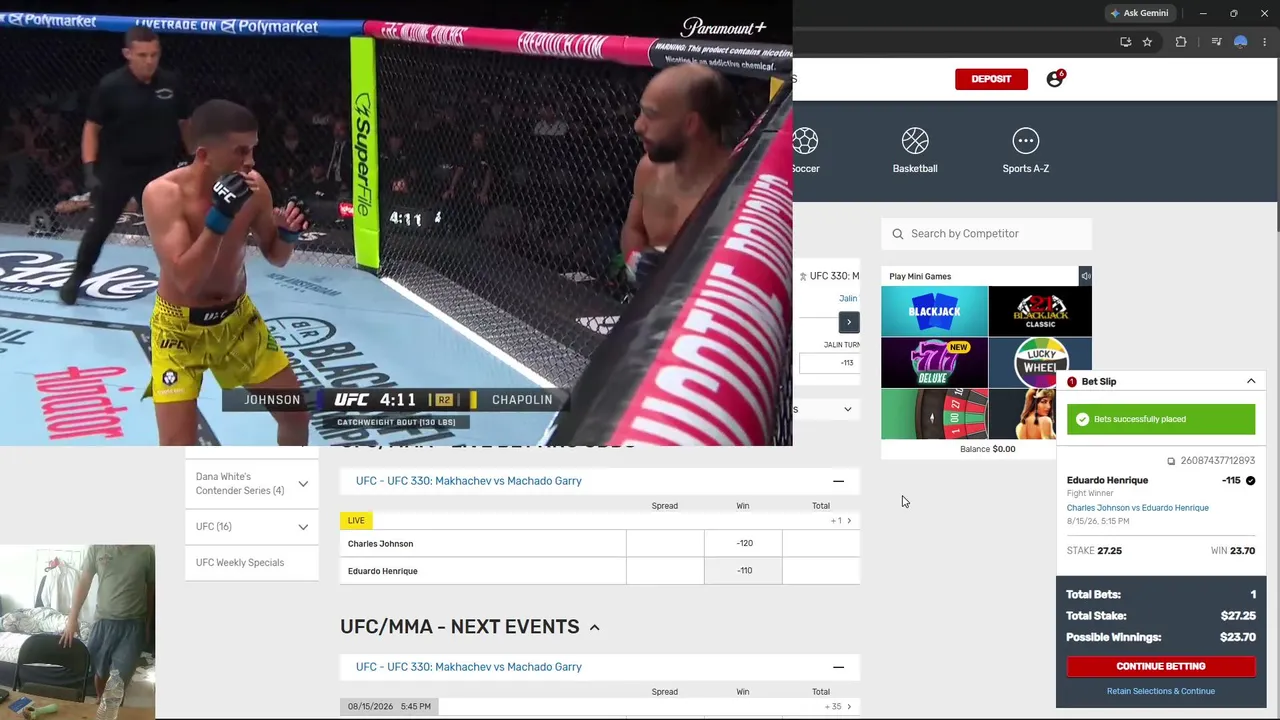The height and width of the screenshot is (720, 1280).
Task: Collapse the Bet Slip panel
Action: (x=1251, y=381)
